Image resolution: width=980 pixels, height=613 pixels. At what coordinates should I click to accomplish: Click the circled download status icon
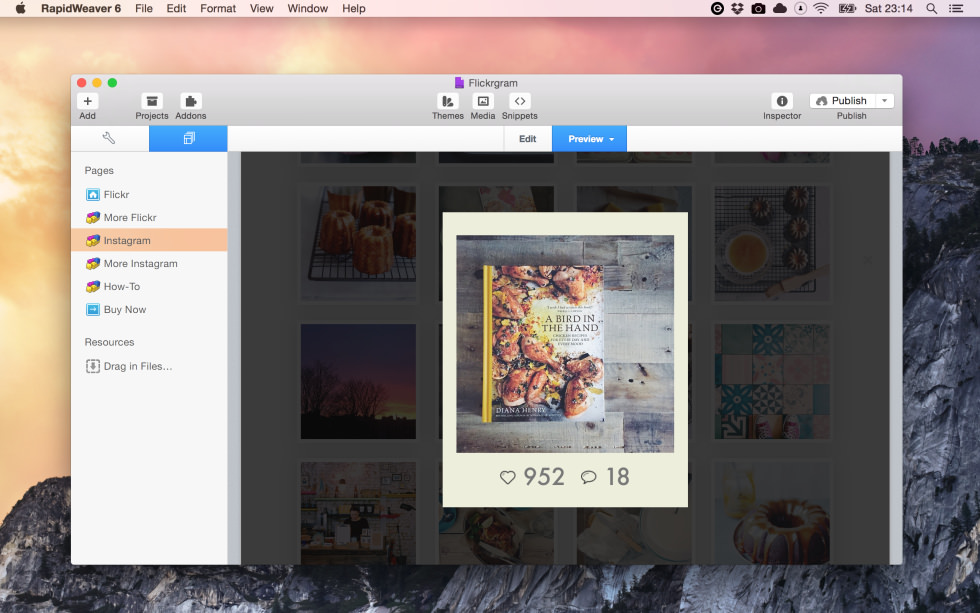pyautogui.click(x=801, y=8)
